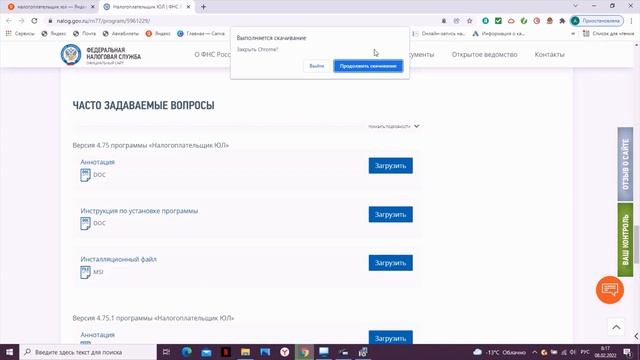Launch Microsoft Edge from the taskbar
640x360 pixels.
[187, 352]
